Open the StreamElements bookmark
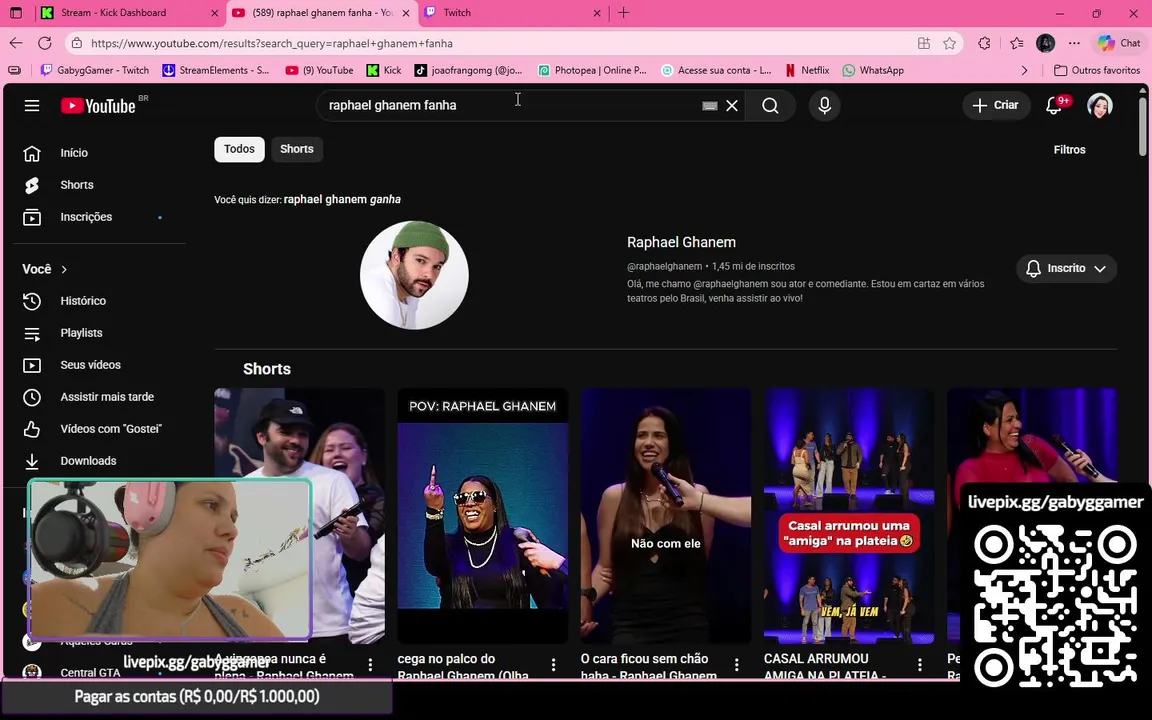Image resolution: width=1152 pixels, height=720 pixels. pyautogui.click(x=215, y=71)
